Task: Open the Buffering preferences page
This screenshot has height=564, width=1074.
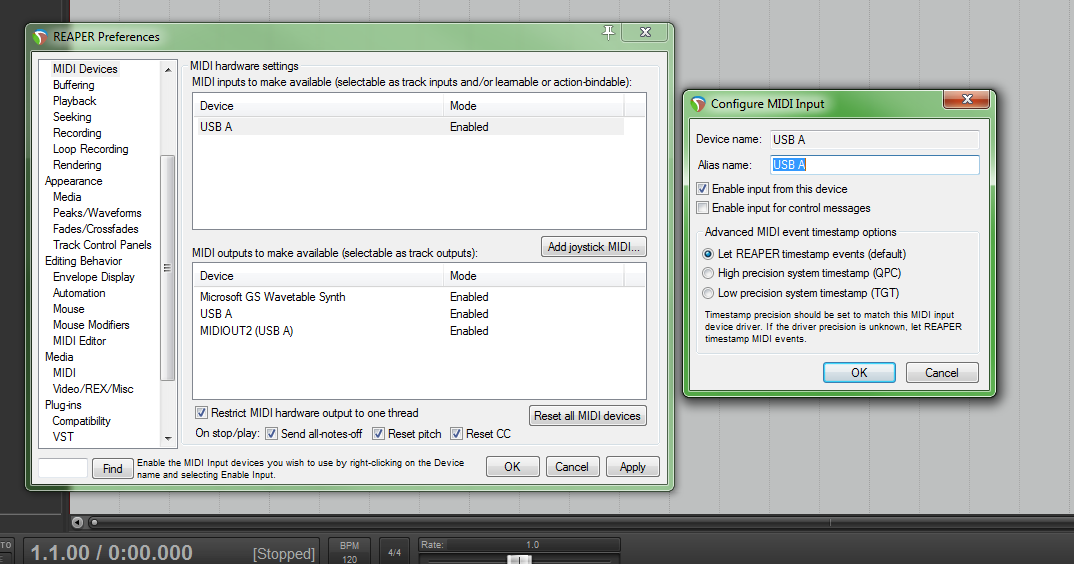Action: [x=73, y=85]
